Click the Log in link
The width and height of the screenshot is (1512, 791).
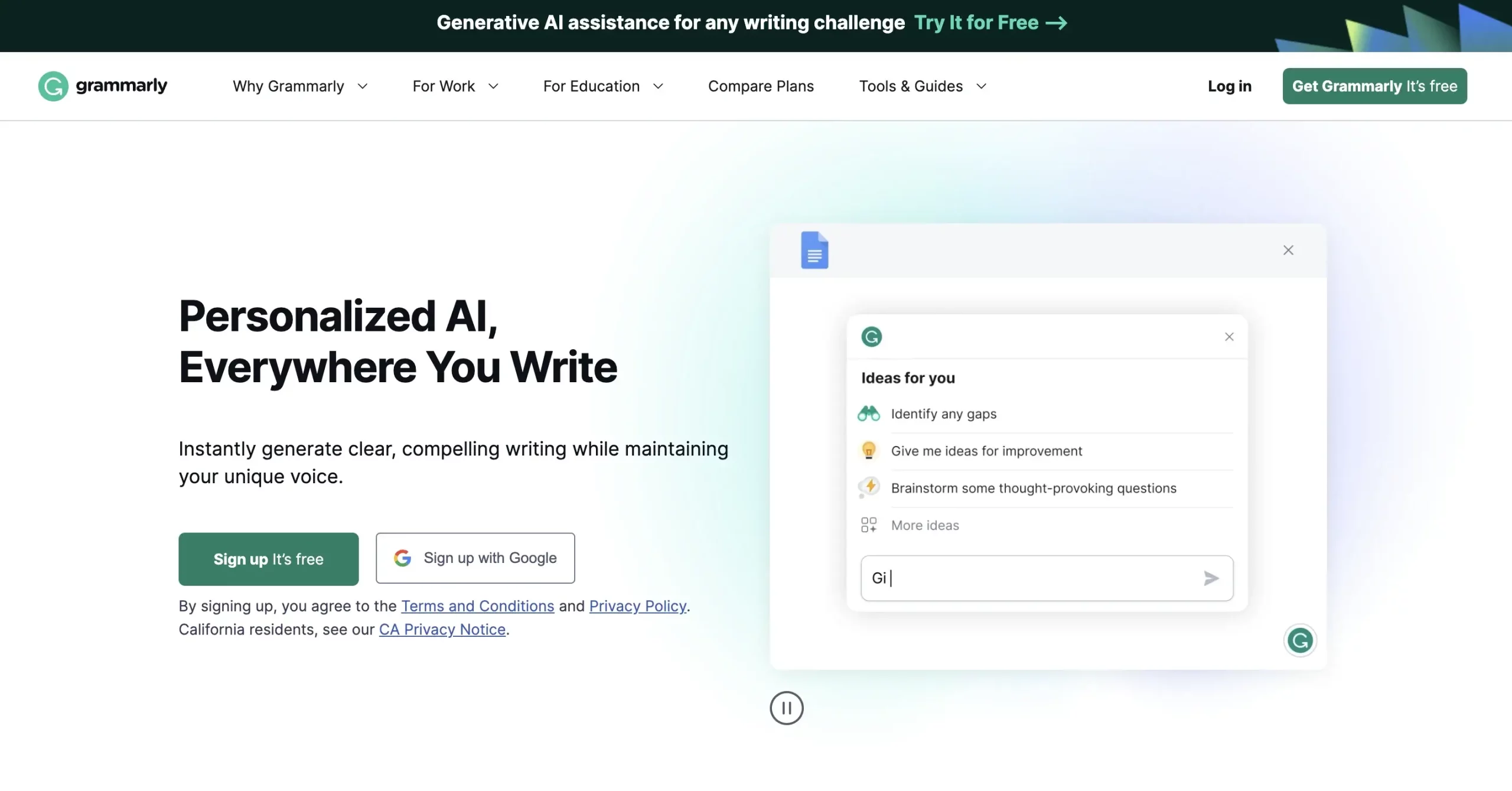[1230, 86]
